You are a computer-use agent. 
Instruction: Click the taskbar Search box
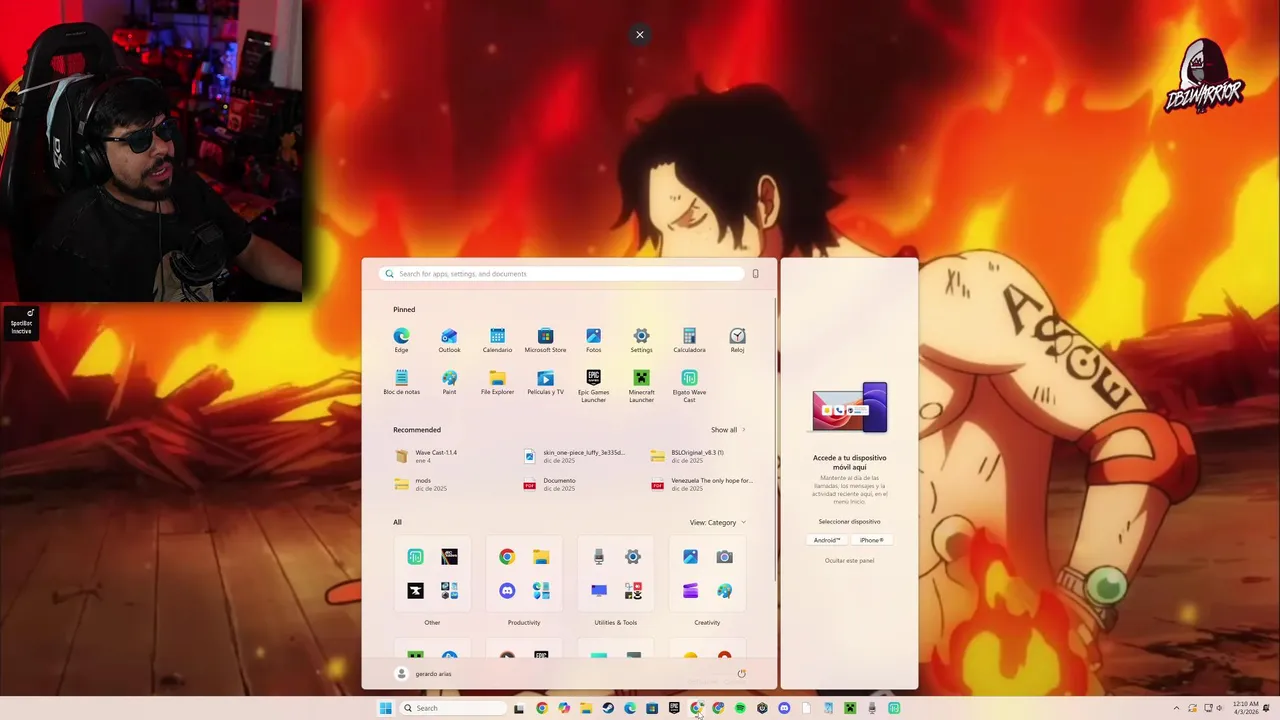coord(452,708)
